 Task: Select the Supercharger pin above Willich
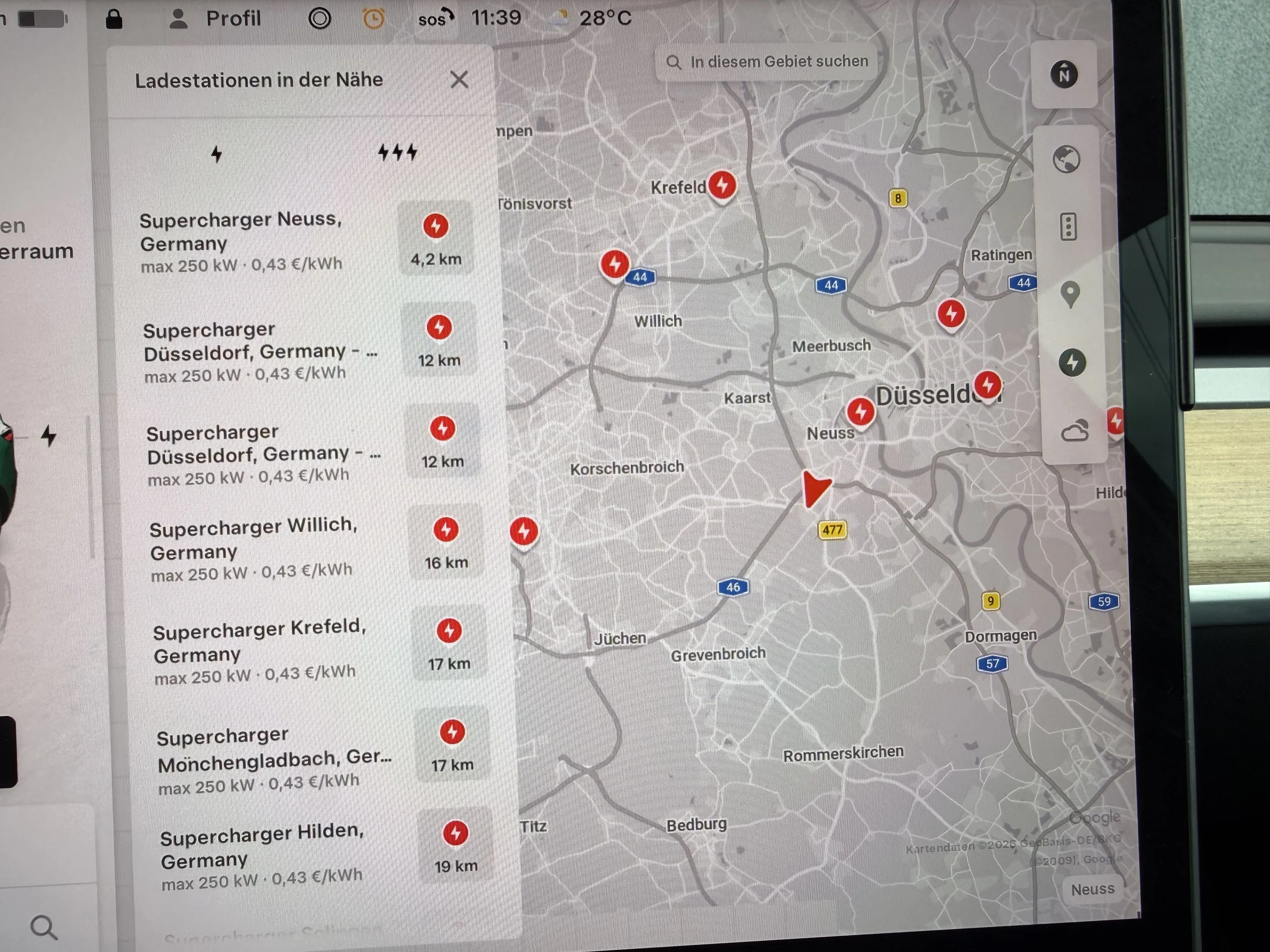615,265
